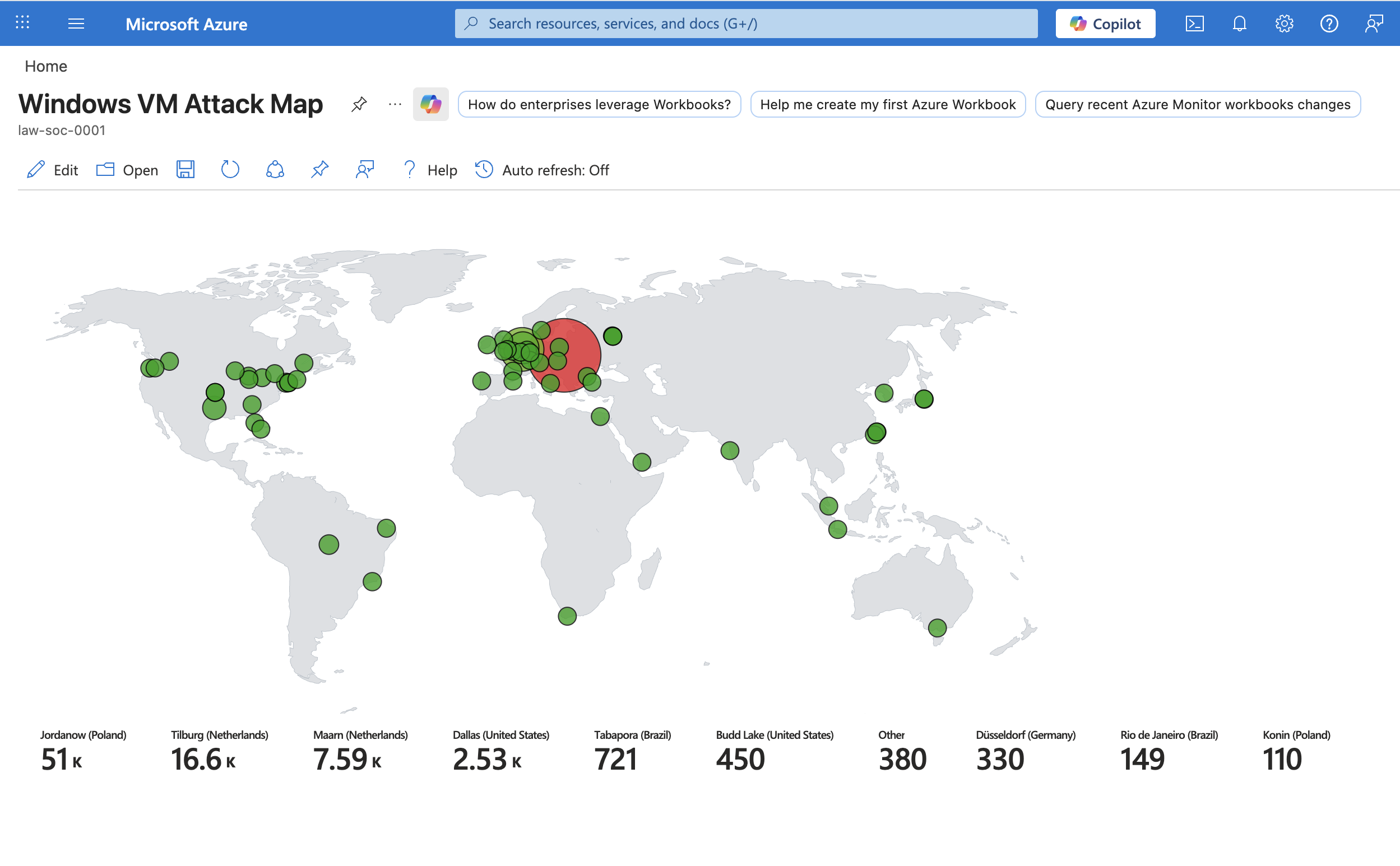Click the search resources input field
This screenshot has width=1400, height=866.
[x=745, y=24]
